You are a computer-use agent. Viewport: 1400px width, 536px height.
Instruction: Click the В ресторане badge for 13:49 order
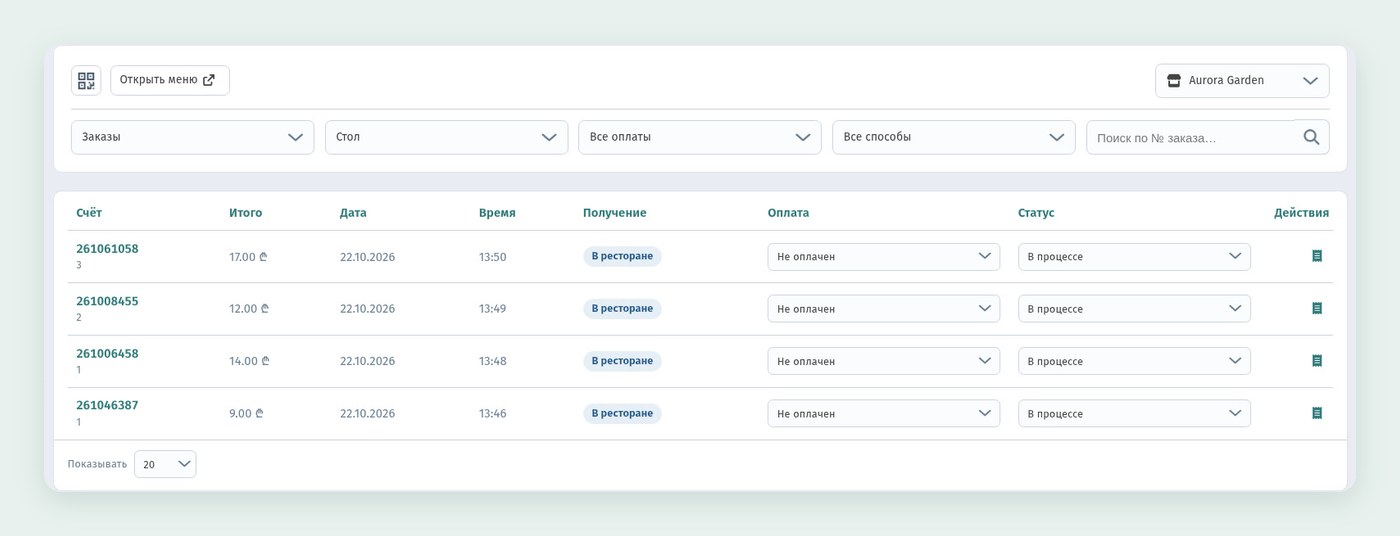622,308
